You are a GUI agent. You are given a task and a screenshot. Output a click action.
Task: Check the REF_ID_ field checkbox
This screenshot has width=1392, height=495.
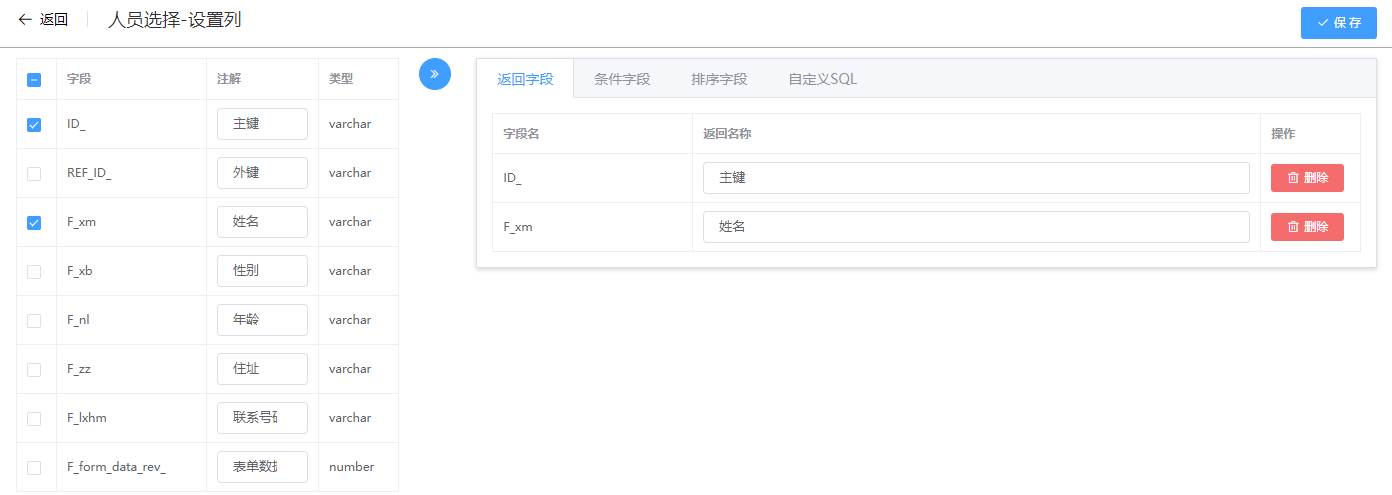tap(34, 174)
